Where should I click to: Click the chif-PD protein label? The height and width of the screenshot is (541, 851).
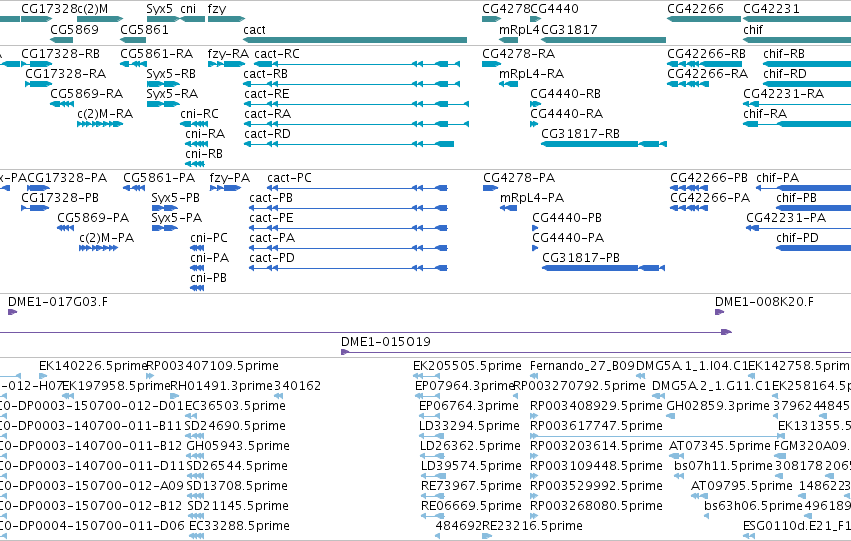click(x=797, y=238)
